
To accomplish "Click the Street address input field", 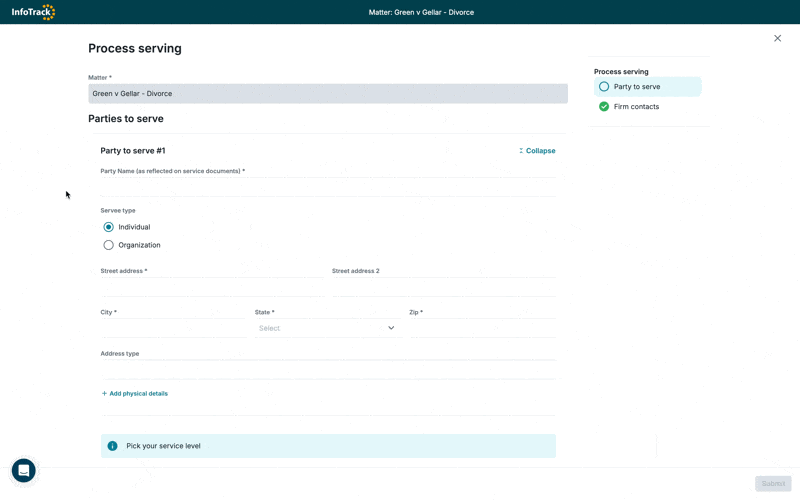I will (x=212, y=287).
